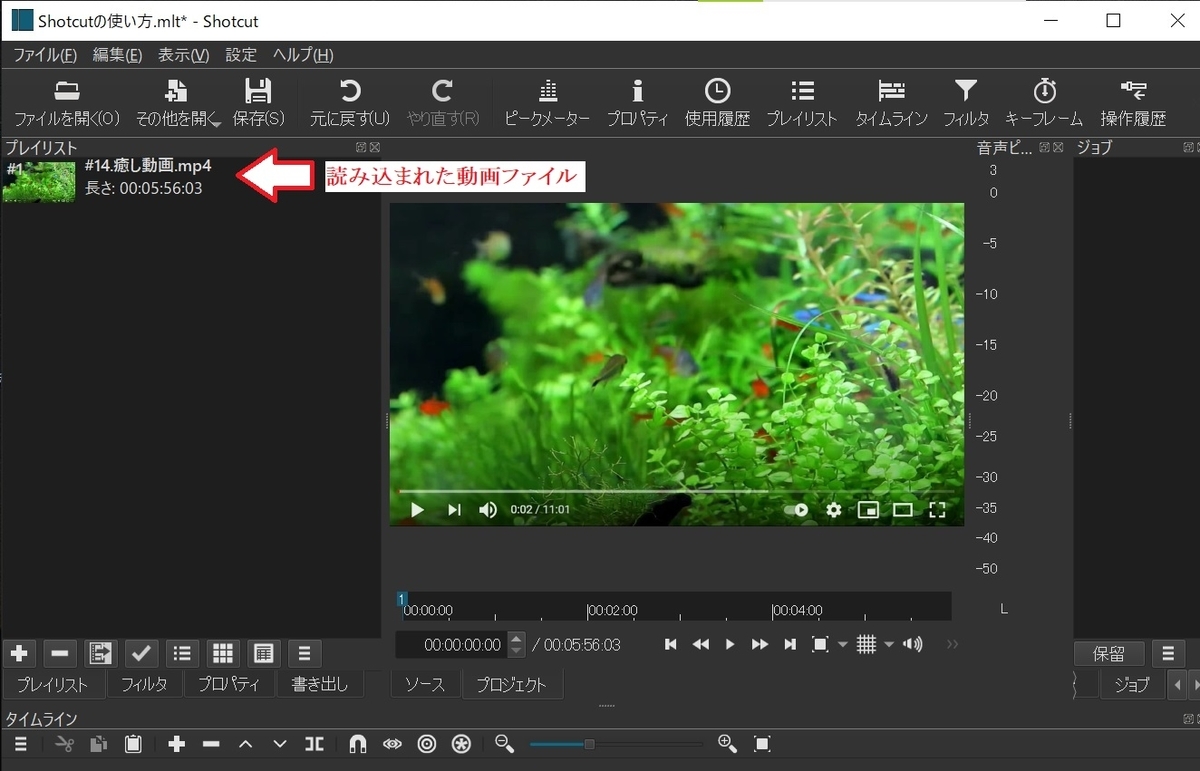Open the jobs panel hamburger menu

click(1168, 654)
